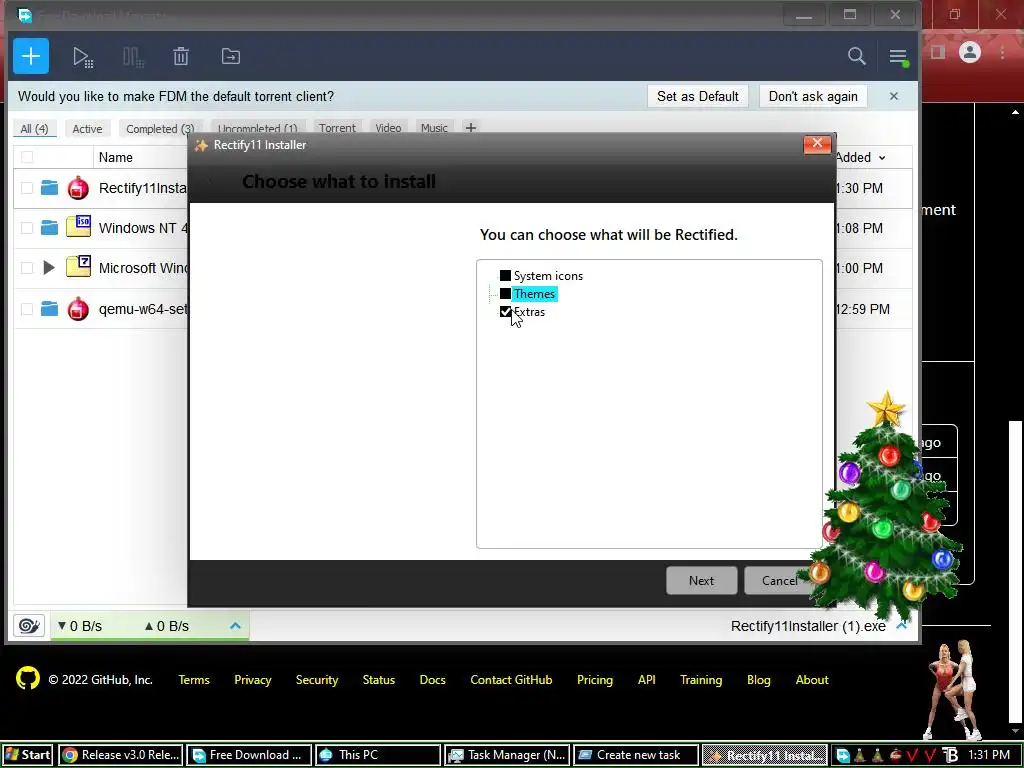The height and width of the screenshot is (768, 1024).
Task: Sort downloads by the Name column
Action: coord(116,157)
